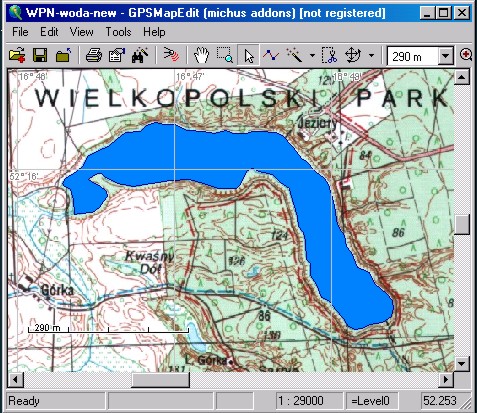Click the red Zoom In magnifier icon
The height and width of the screenshot is (413, 477).
click(465, 55)
